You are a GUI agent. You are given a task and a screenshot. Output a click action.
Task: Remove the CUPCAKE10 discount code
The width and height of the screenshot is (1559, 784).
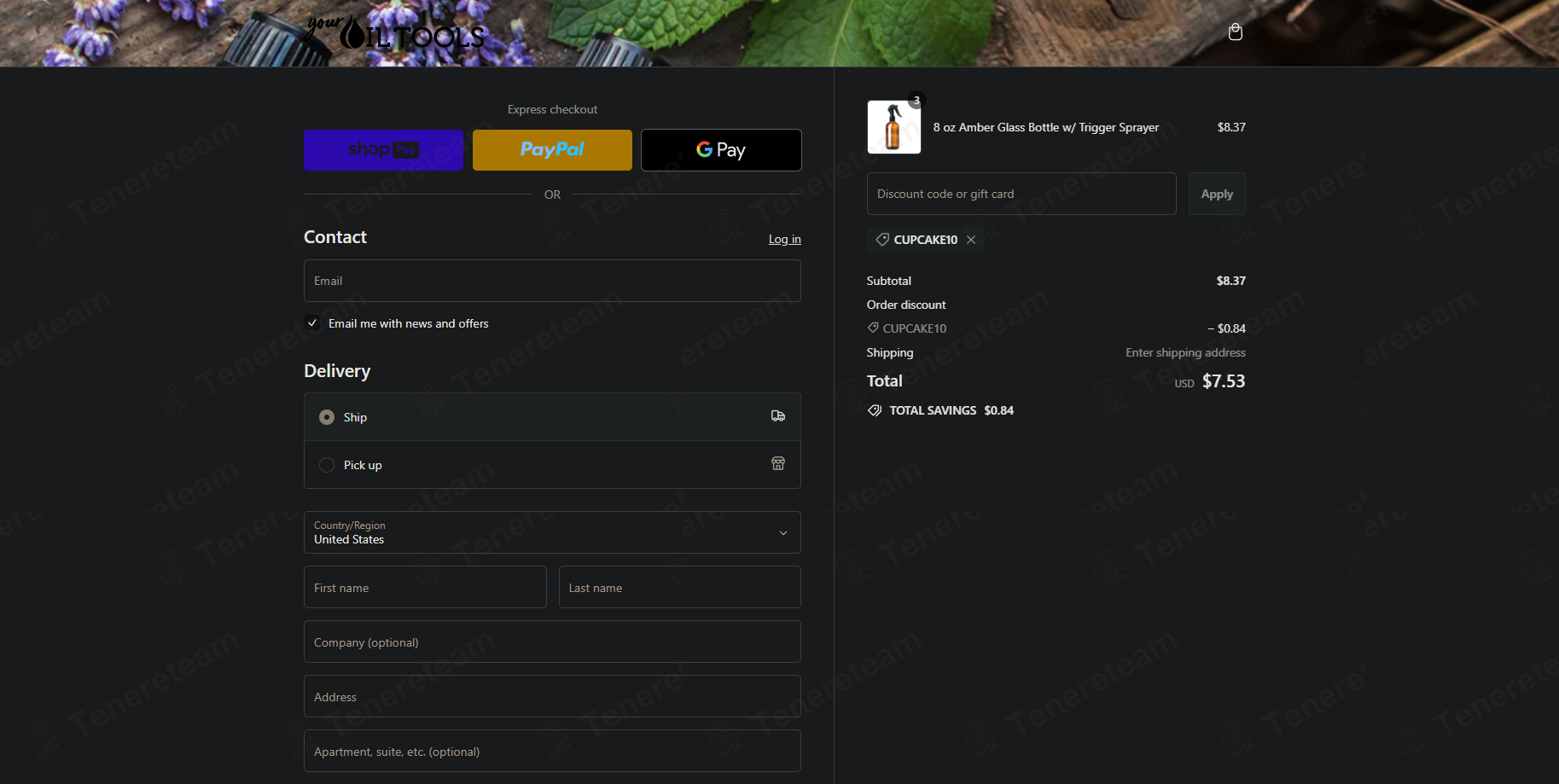971,240
